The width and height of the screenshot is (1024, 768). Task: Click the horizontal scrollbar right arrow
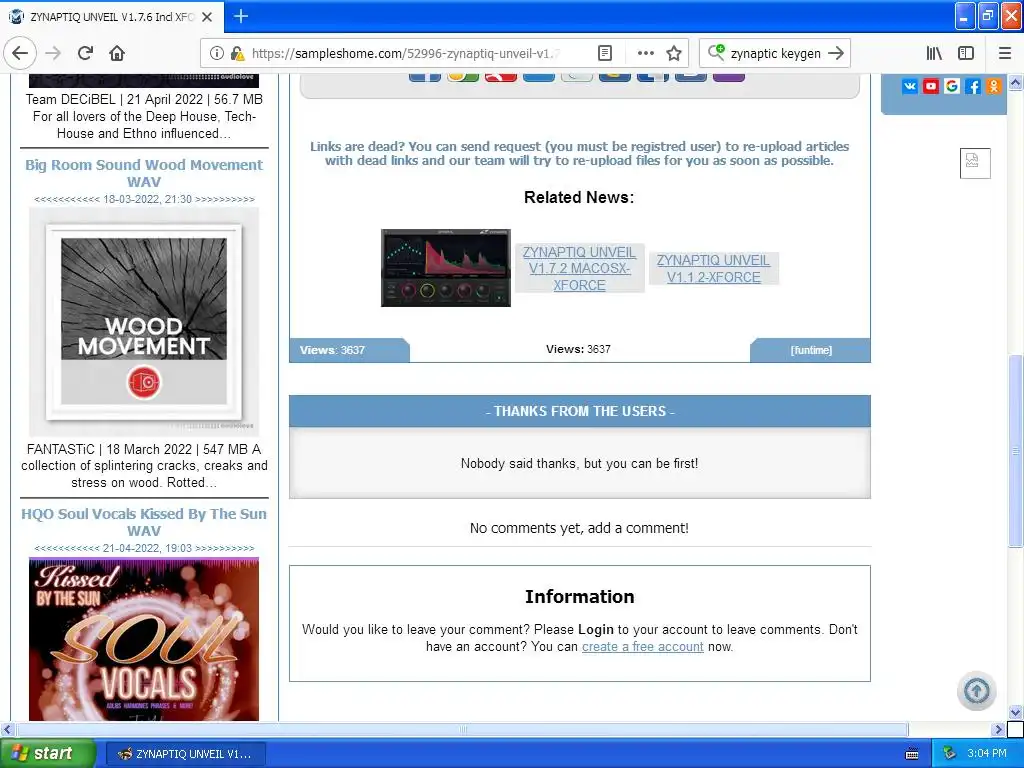pyautogui.click(x=998, y=729)
